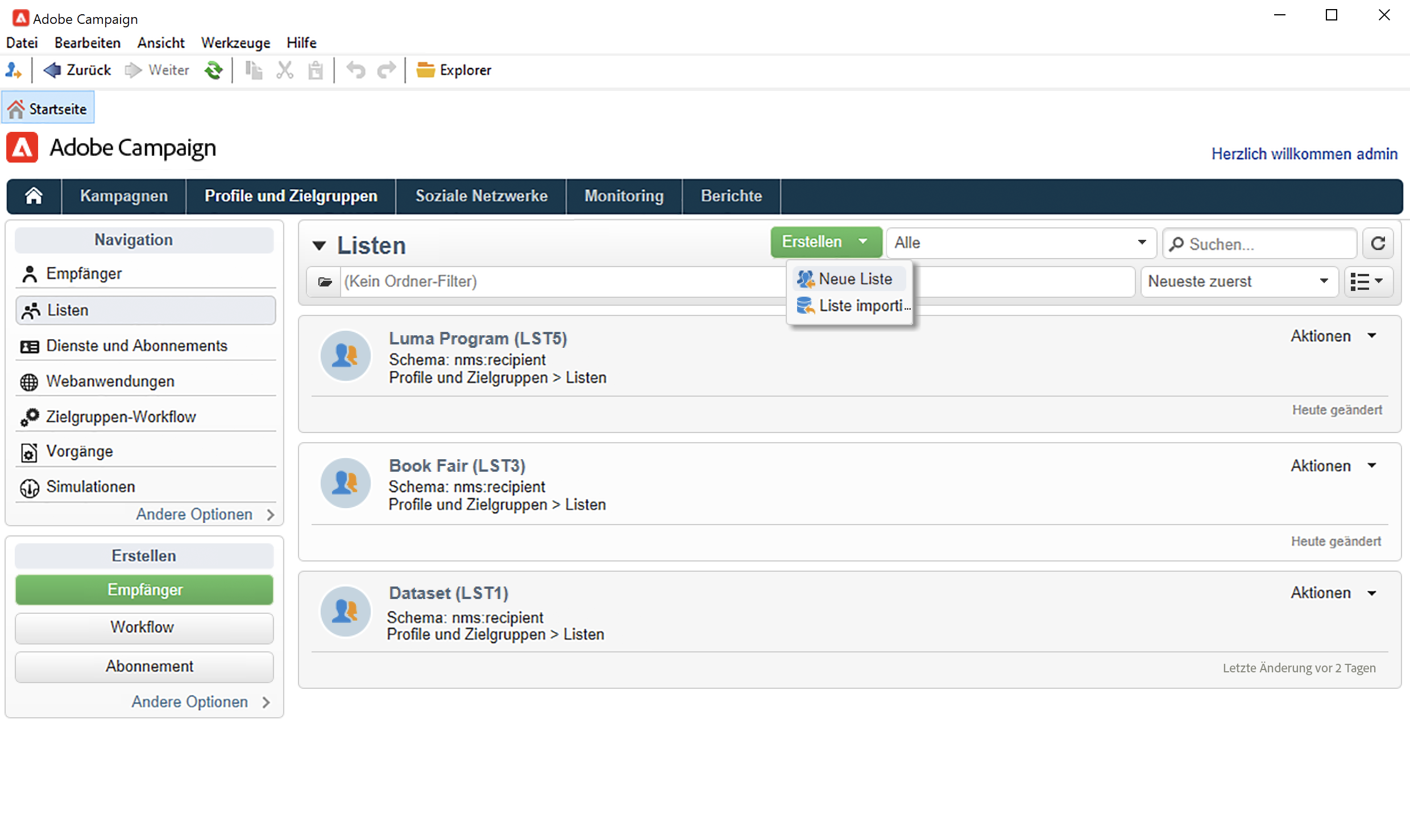The image size is (1410, 840).
Task: Click the green Empfänger create button
Action: 144,590
